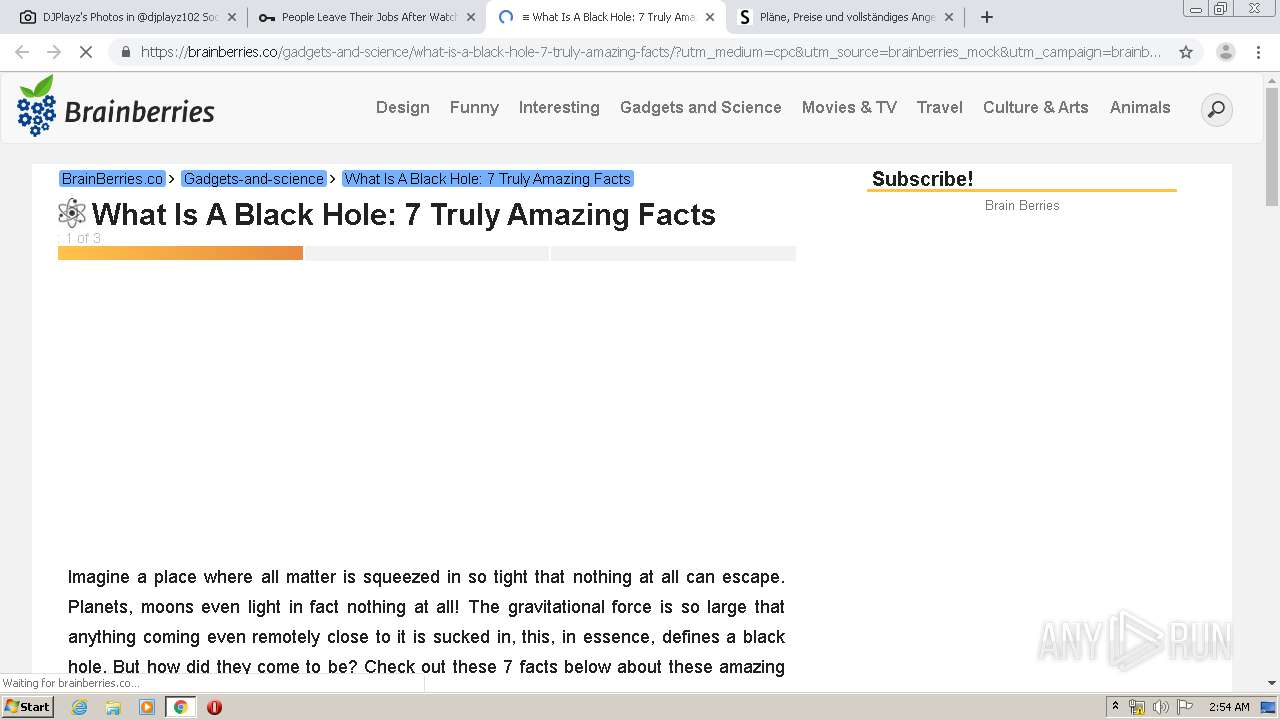This screenshot has width=1280, height=720.
Task: Click the '1 of 3' page counter
Action: pos(83,238)
